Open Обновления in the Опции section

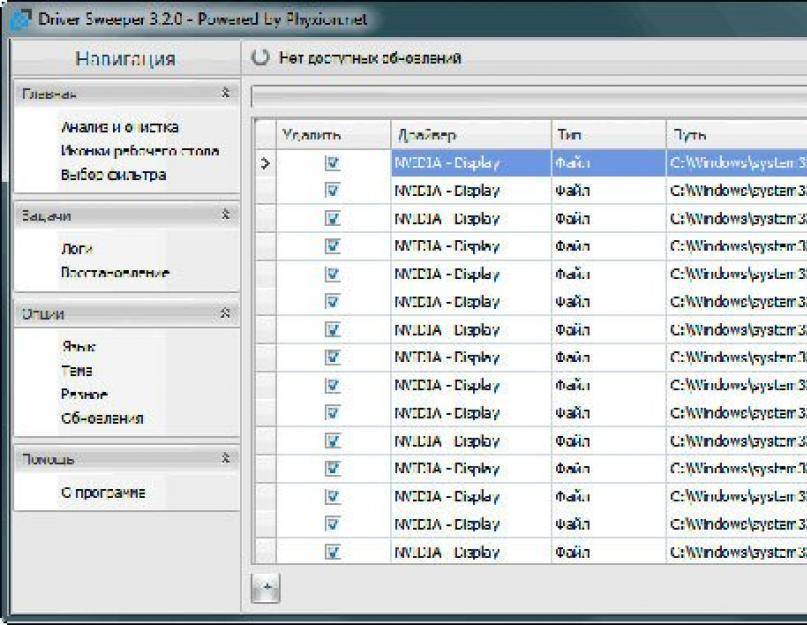point(102,418)
